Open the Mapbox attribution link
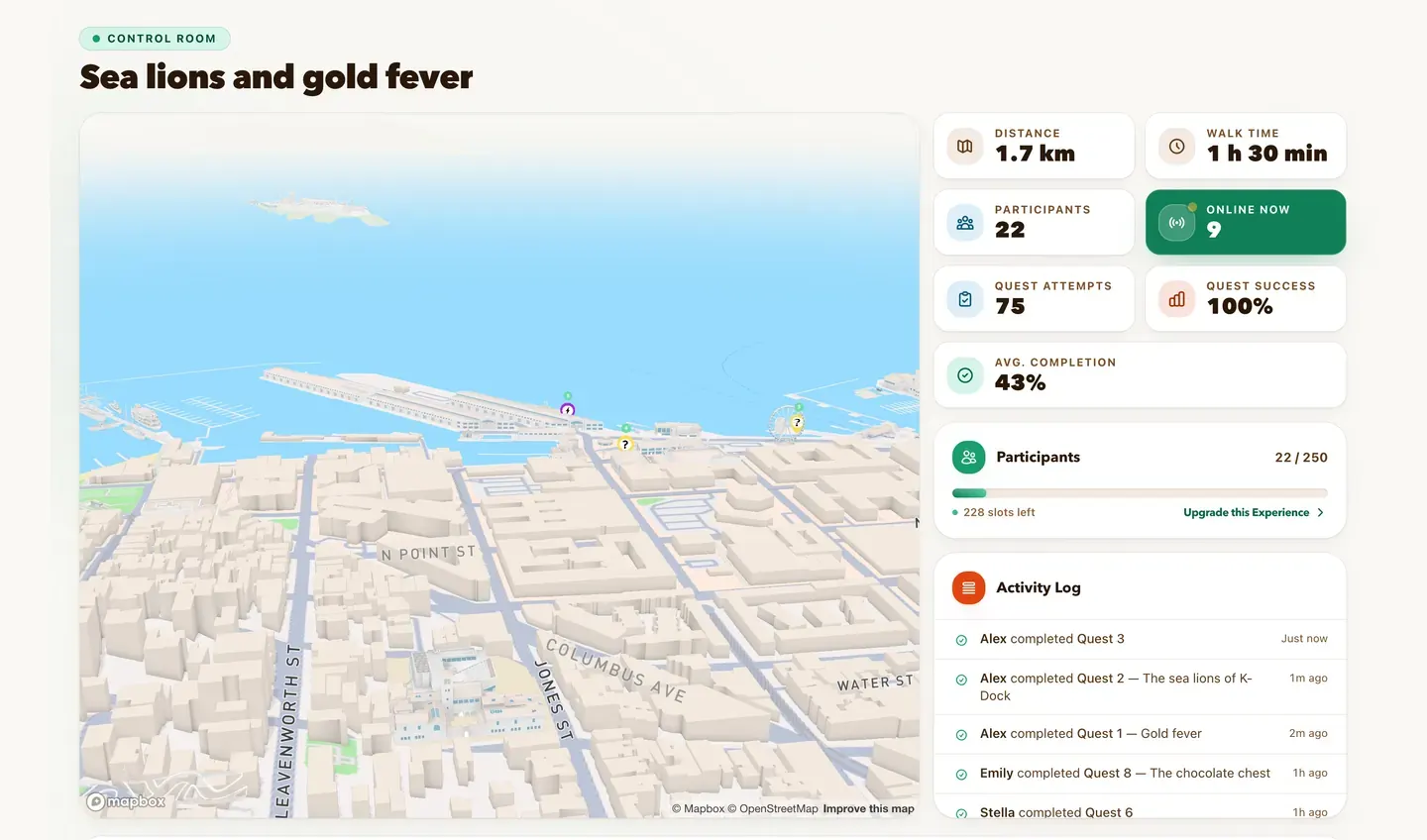This screenshot has width=1427, height=840. 699,808
